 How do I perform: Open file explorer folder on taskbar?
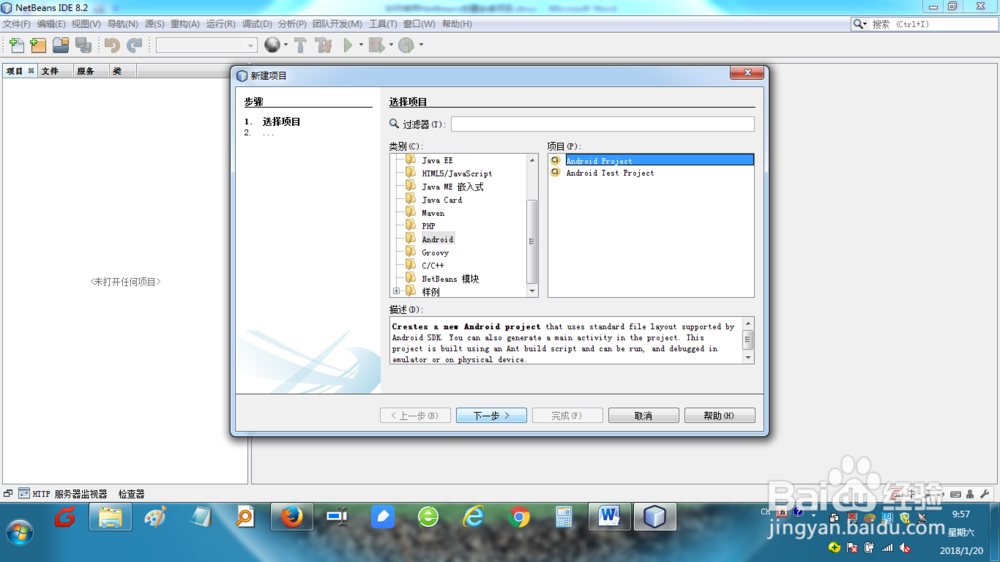pos(110,517)
